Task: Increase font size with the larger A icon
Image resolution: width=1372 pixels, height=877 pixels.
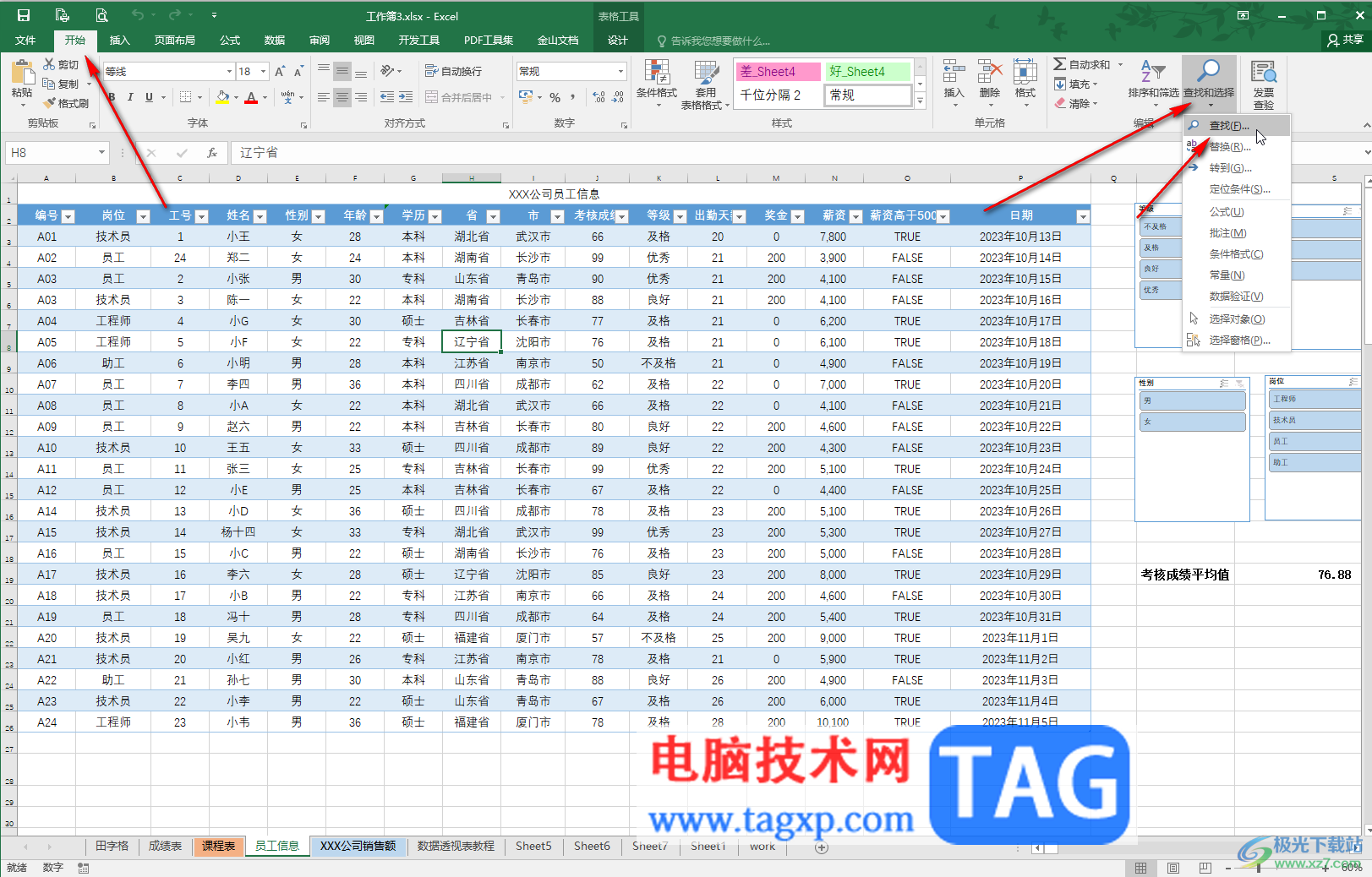Action: coord(280,72)
